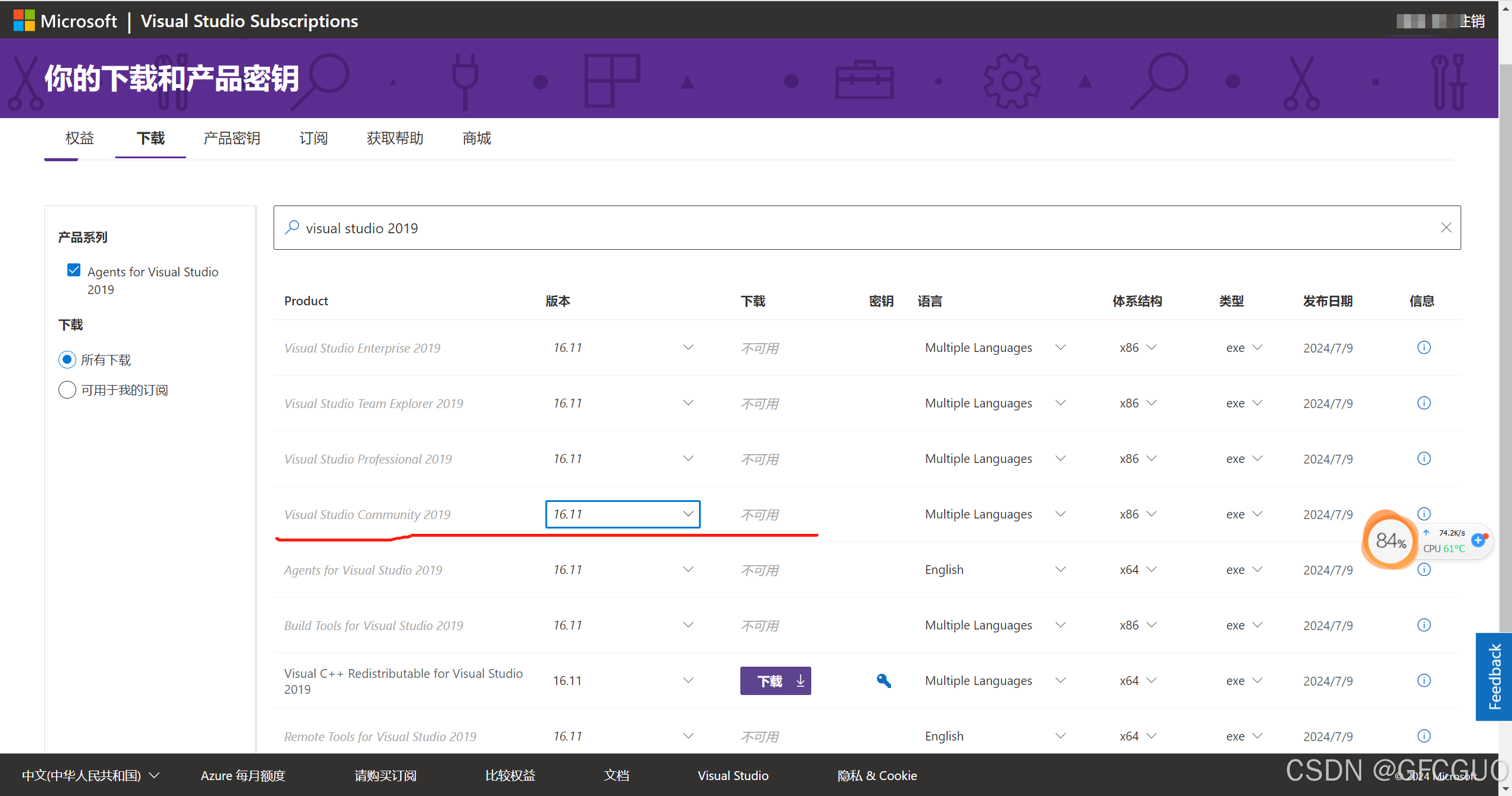The height and width of the screenshot is (796, 1512).
Task: Switch to the 下载 tab
Action: click(151, 138)
